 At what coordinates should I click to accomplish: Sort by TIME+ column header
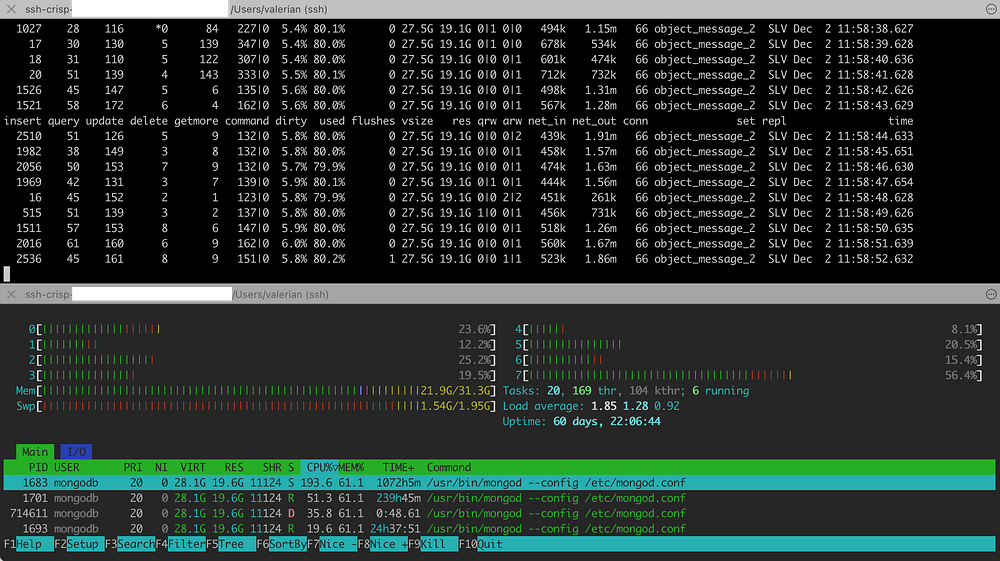tap(398, 467)
